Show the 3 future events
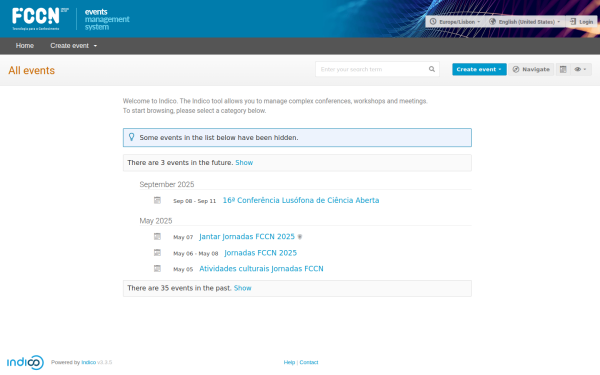The width and height of the screenshot is (600, 375). (x=244, y=163)
